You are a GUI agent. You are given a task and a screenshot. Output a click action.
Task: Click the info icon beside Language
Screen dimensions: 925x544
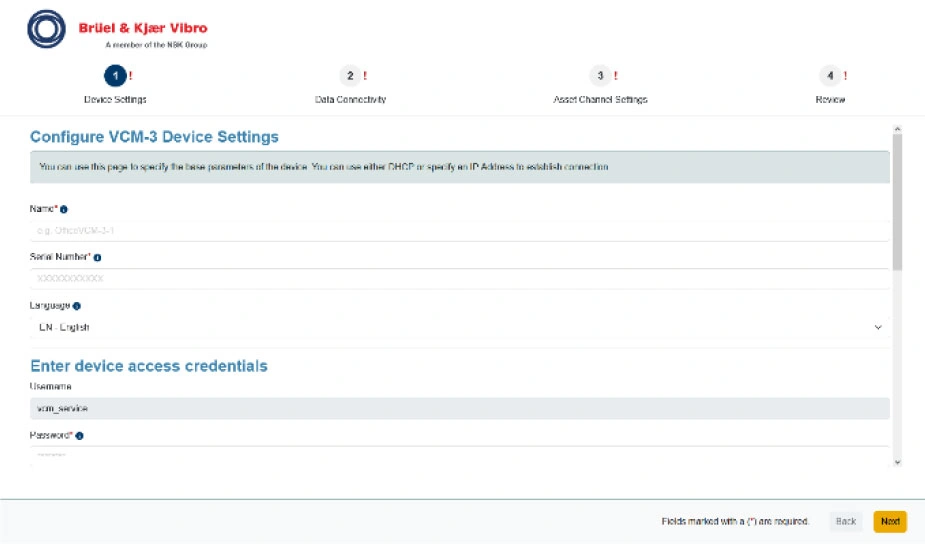click(x=77, y=306)
